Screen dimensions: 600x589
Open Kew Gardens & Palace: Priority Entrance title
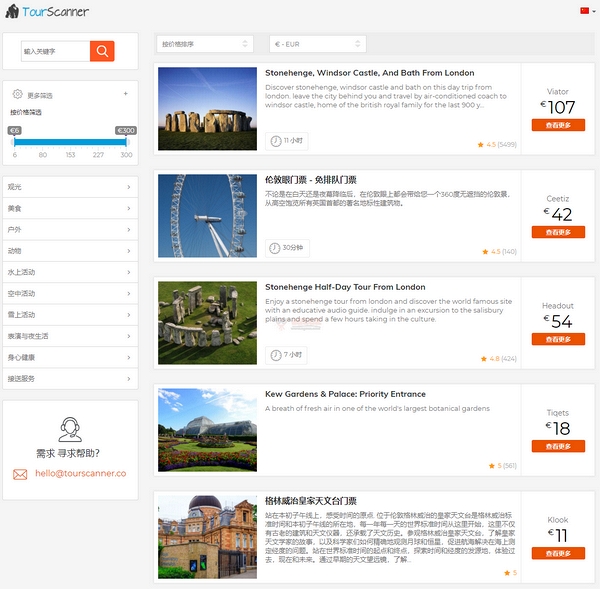click(345, 394)
